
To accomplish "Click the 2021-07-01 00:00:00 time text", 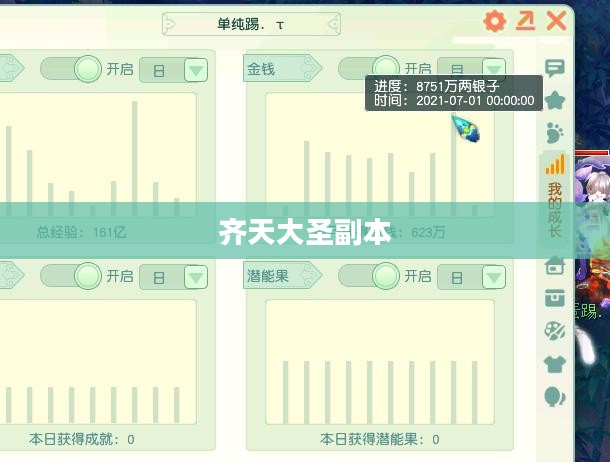I will [x=475, y=101].
